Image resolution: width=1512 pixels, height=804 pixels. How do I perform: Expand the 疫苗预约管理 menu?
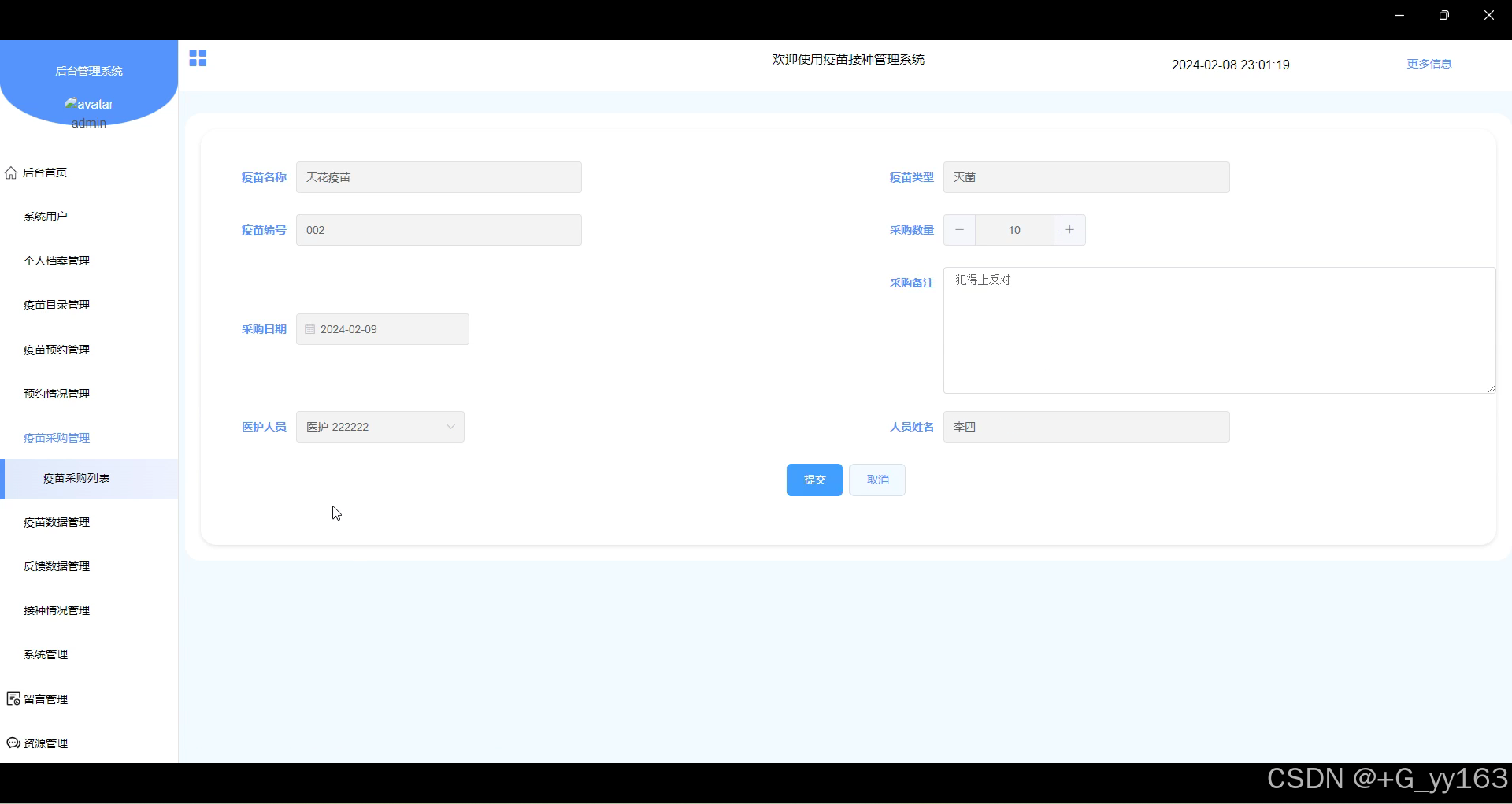tap(89, 350)
